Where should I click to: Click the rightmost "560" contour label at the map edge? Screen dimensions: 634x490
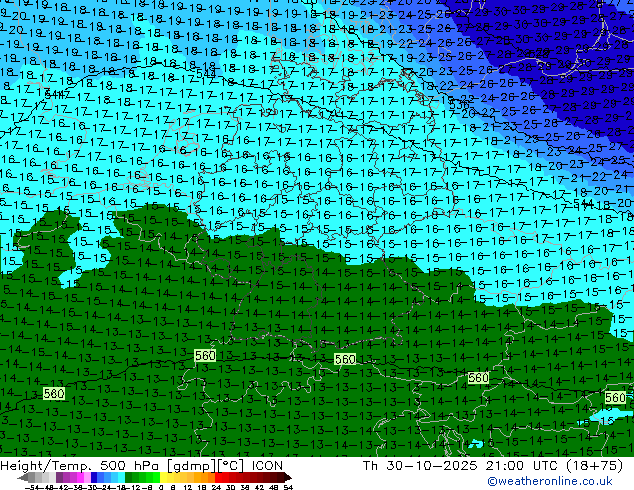615,397
